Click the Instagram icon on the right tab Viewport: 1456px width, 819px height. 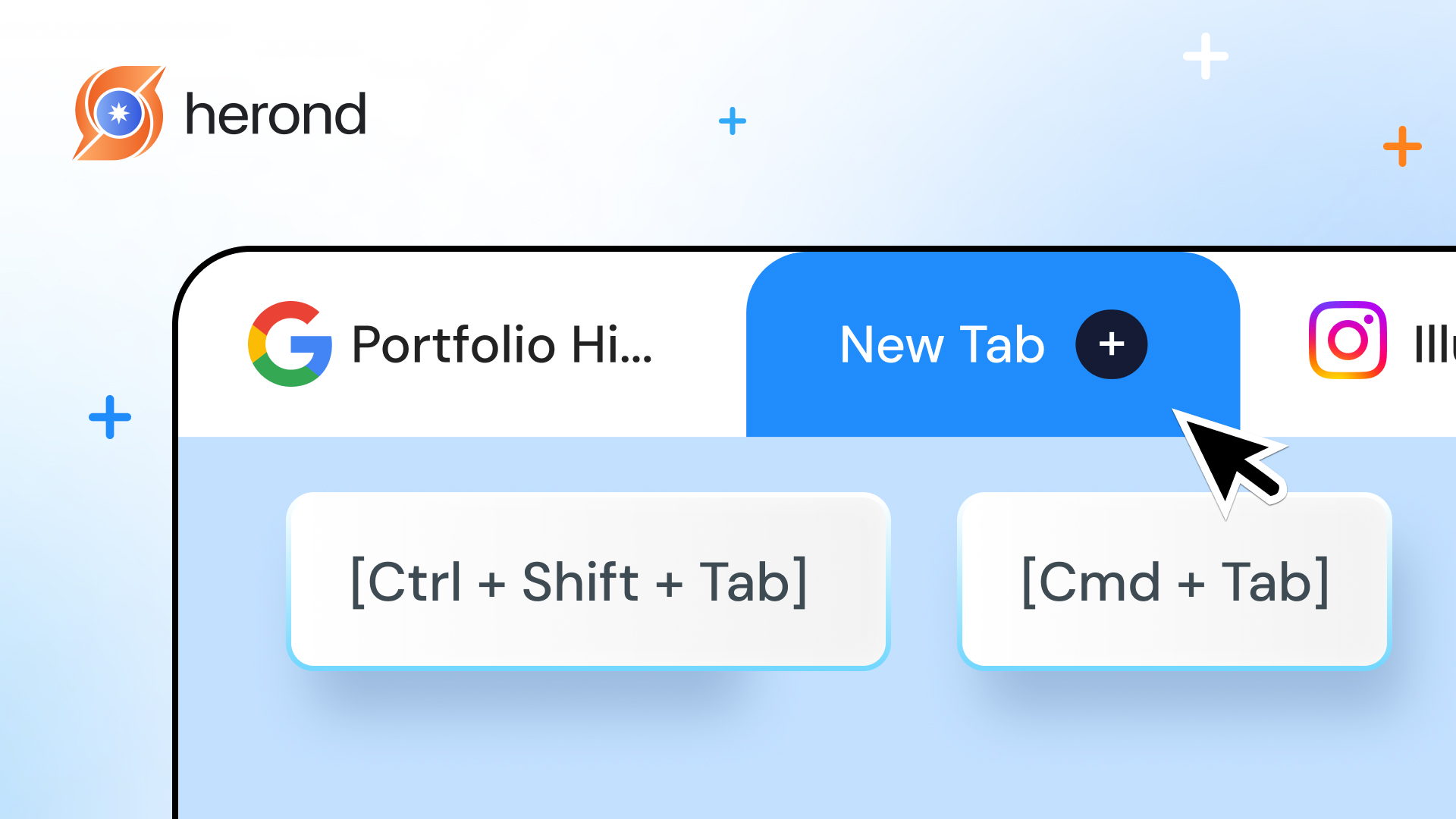click(x=1348, y=340)
